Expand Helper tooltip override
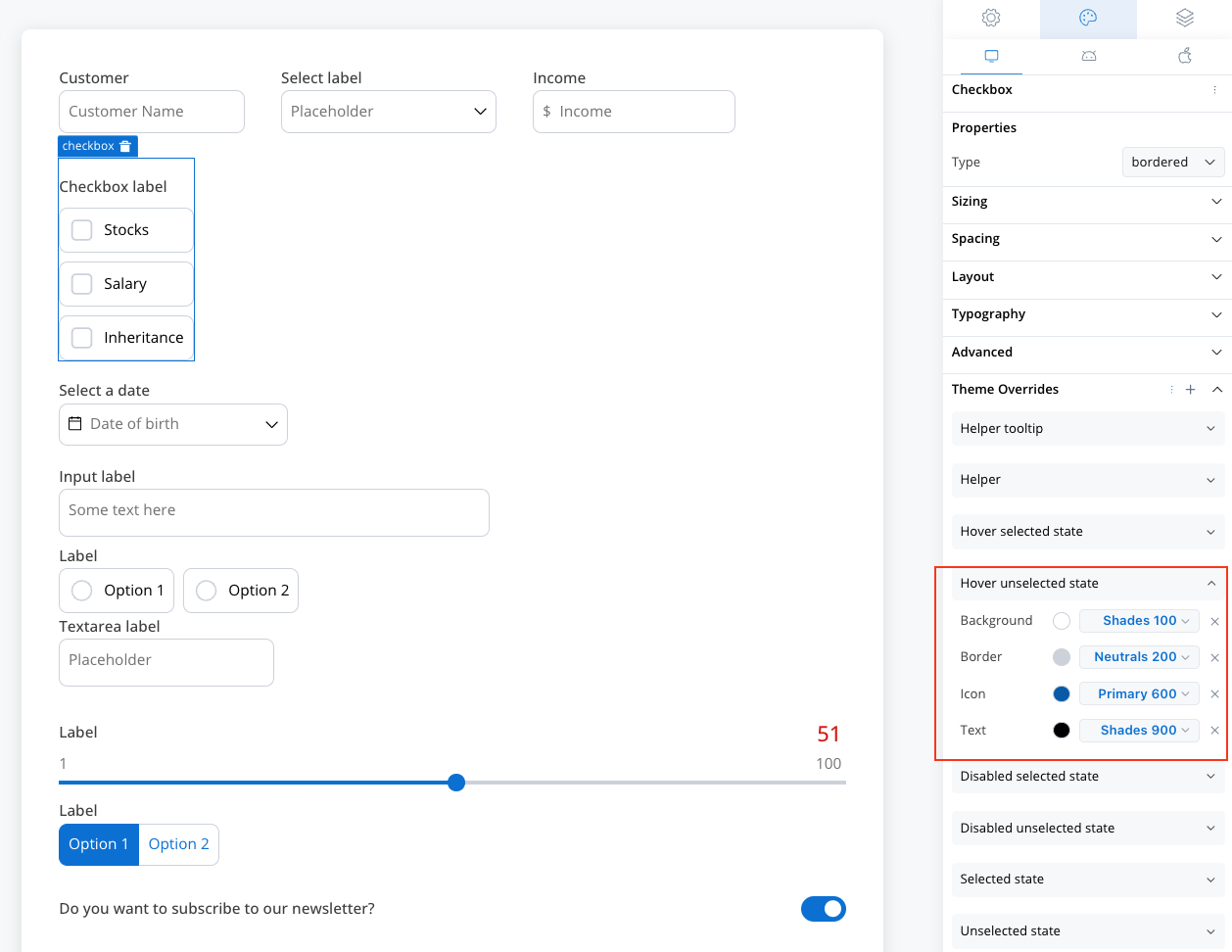 [1088, 429]
